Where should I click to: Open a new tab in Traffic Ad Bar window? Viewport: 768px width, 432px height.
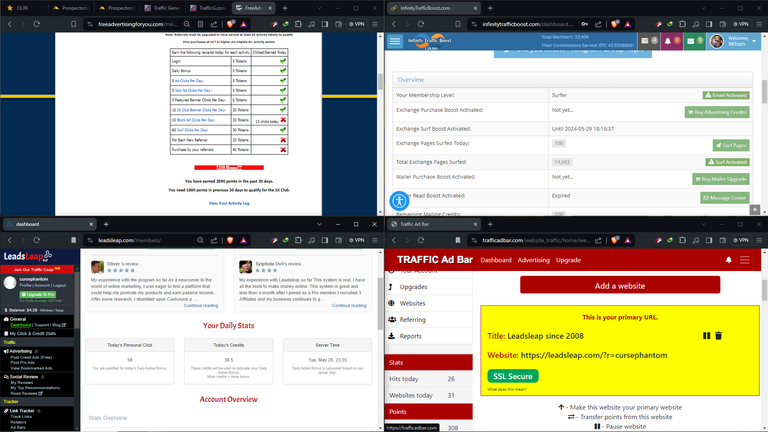490,224
